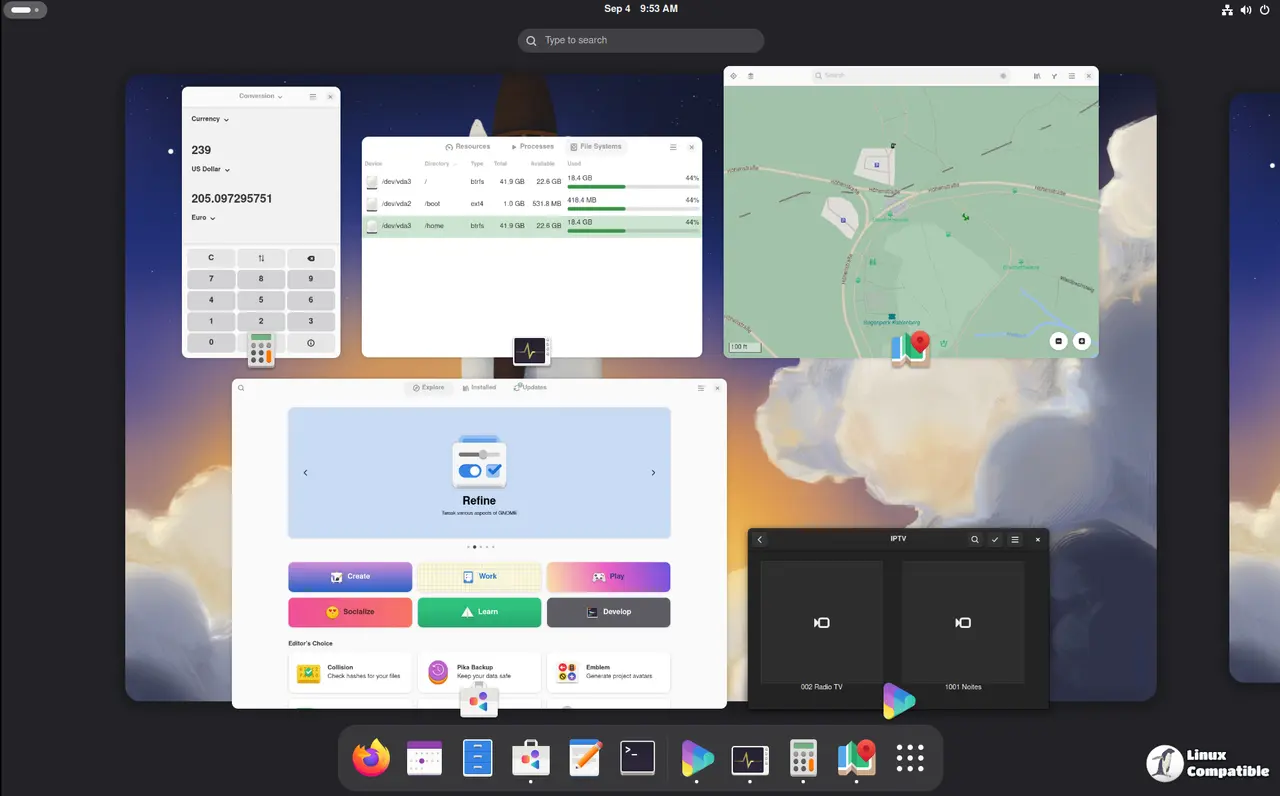The image size is (1280, 796).
Task: Launch Firefox from the dock
Action: (x=371, y=758)
